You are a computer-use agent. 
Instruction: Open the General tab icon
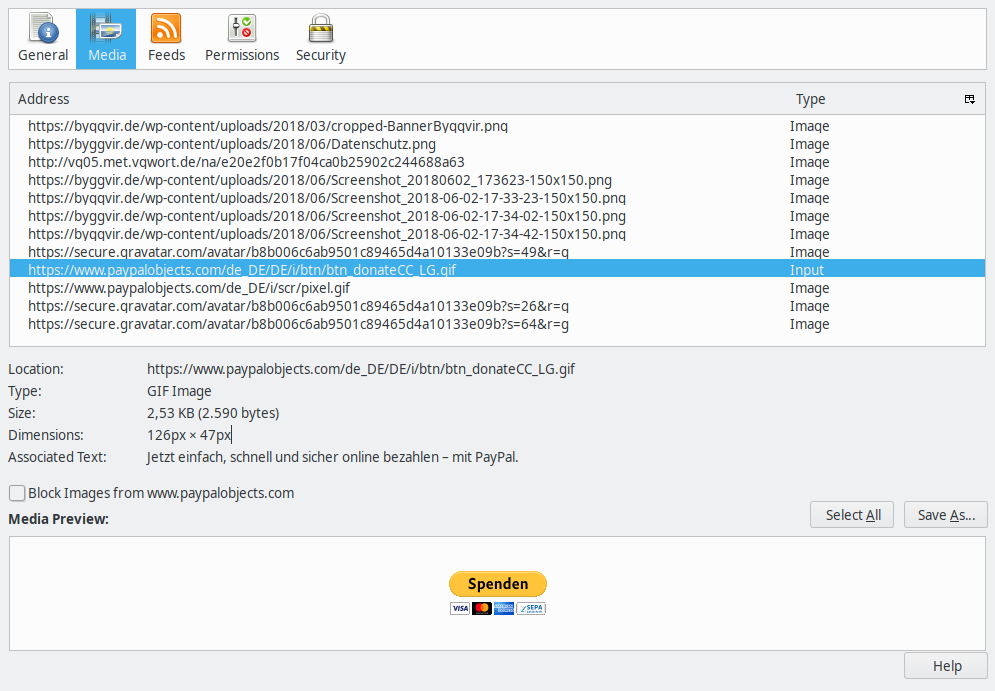click(x=43, y=28)
